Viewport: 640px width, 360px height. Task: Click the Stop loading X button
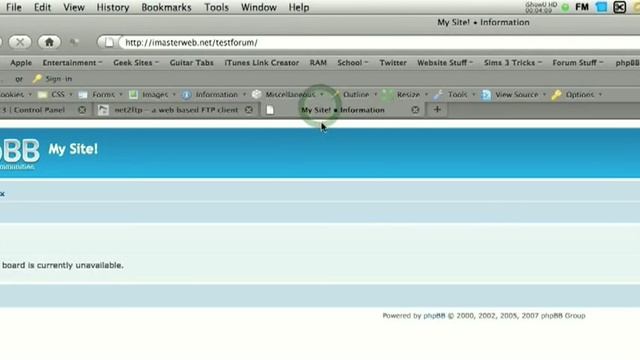tap(20, 42)
